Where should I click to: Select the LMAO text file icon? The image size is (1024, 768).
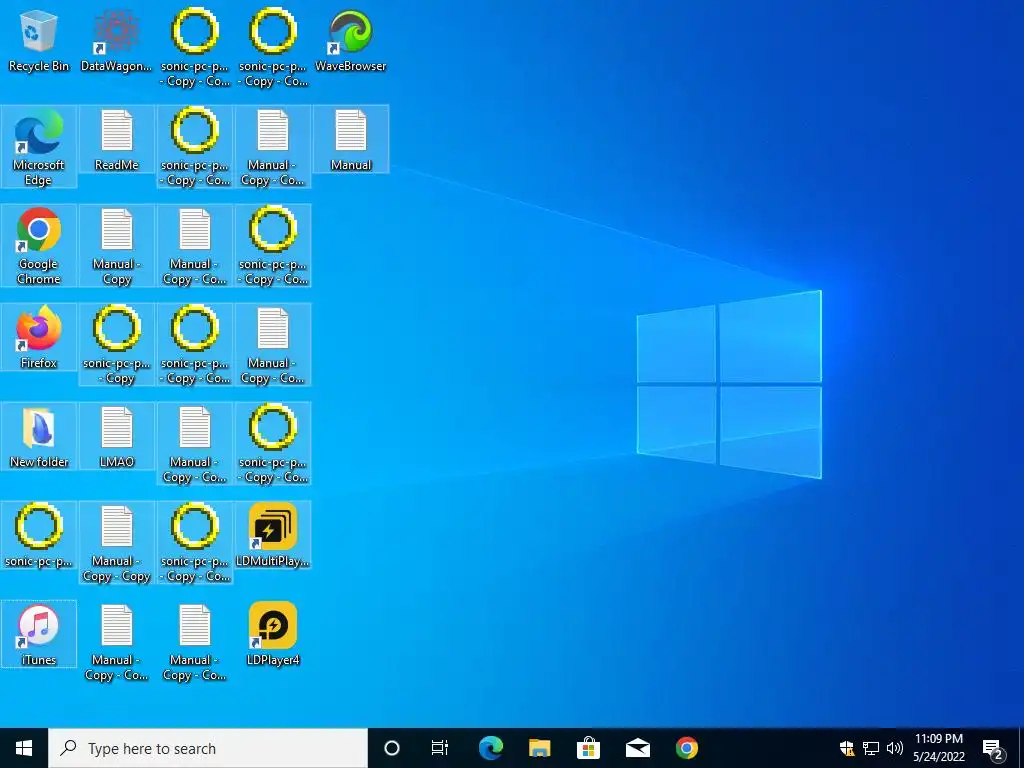pyautogui.click(x=116, y=436)
